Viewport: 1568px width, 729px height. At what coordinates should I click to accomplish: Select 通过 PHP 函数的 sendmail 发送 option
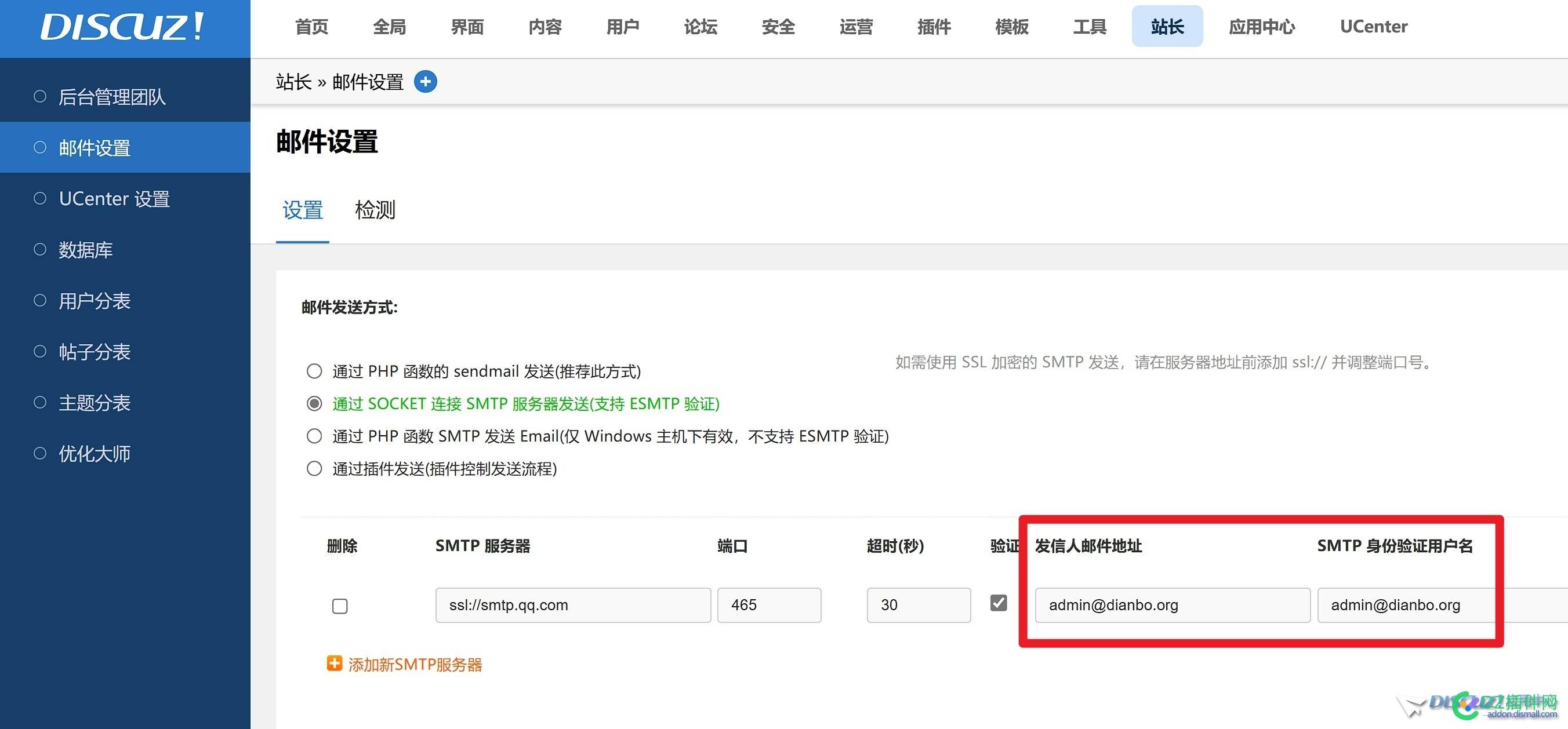(314, 371)
